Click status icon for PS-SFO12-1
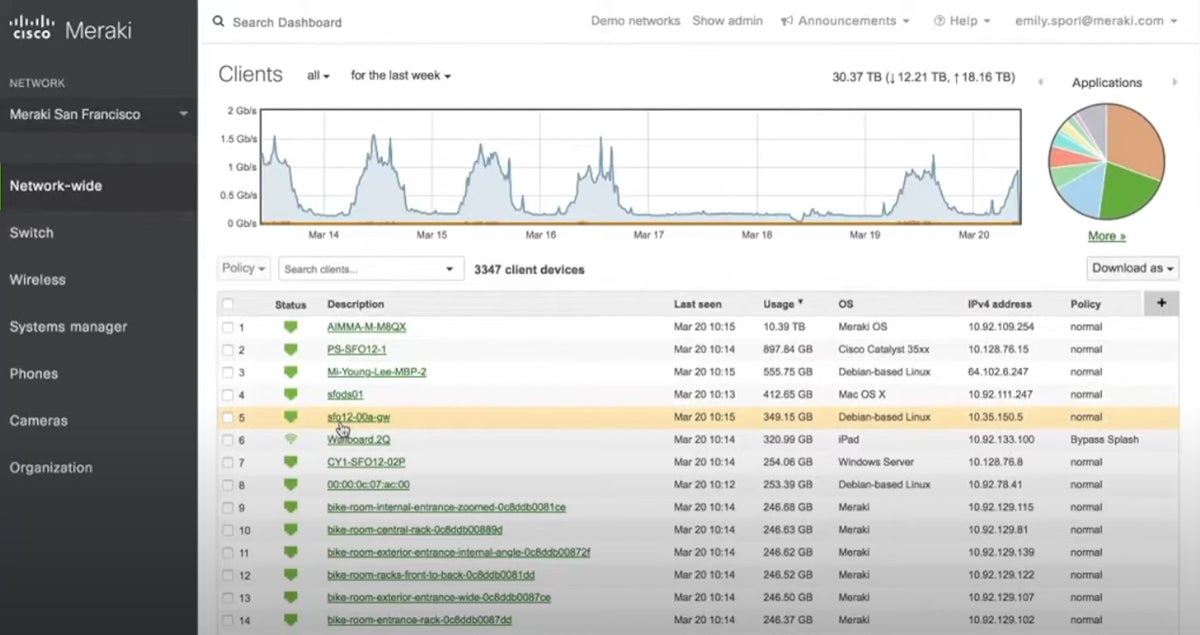The image size is (1200, 635). coord(291,349)
